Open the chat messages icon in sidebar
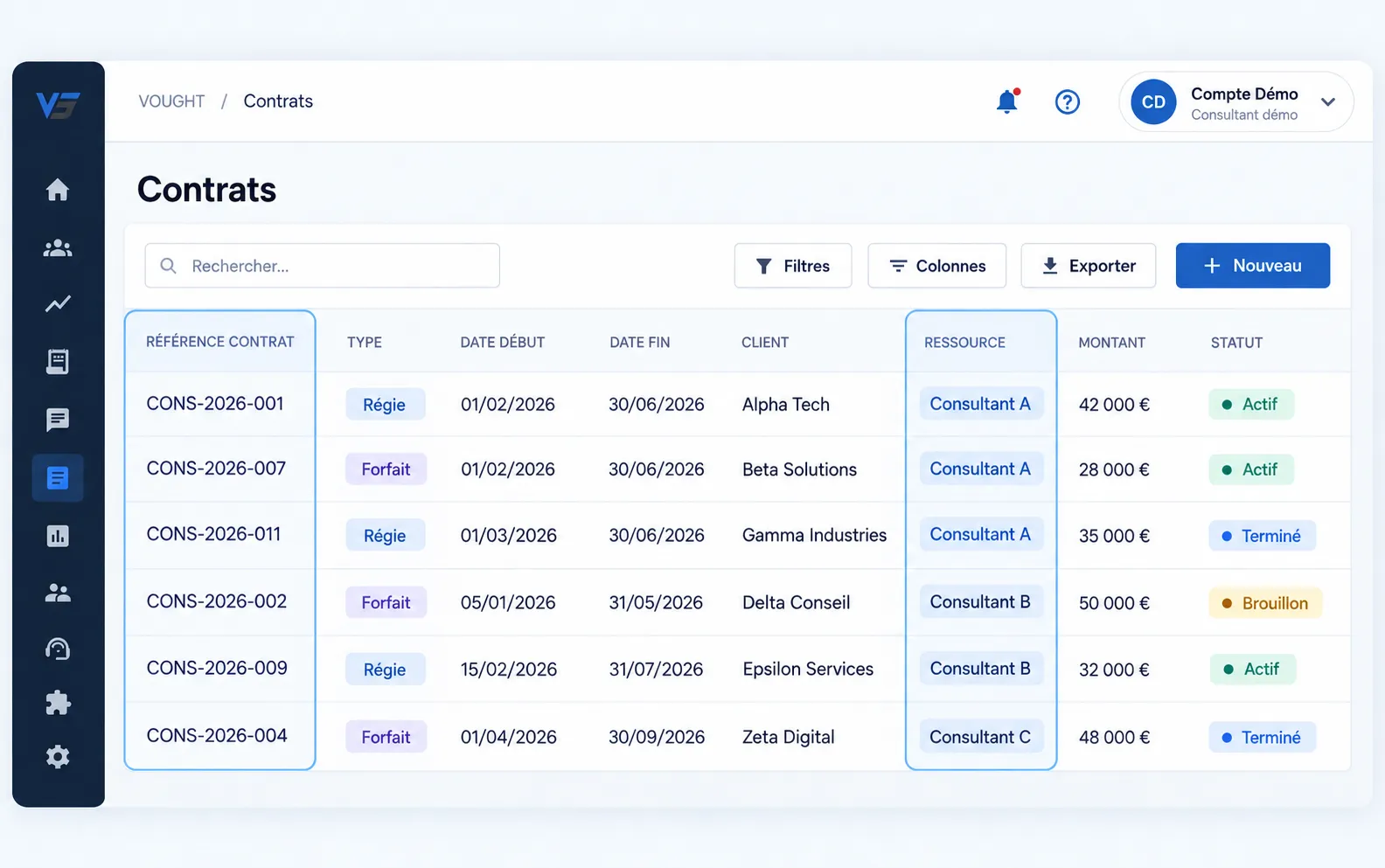This screenshot has height=868, width=1385. coord(58,420)
